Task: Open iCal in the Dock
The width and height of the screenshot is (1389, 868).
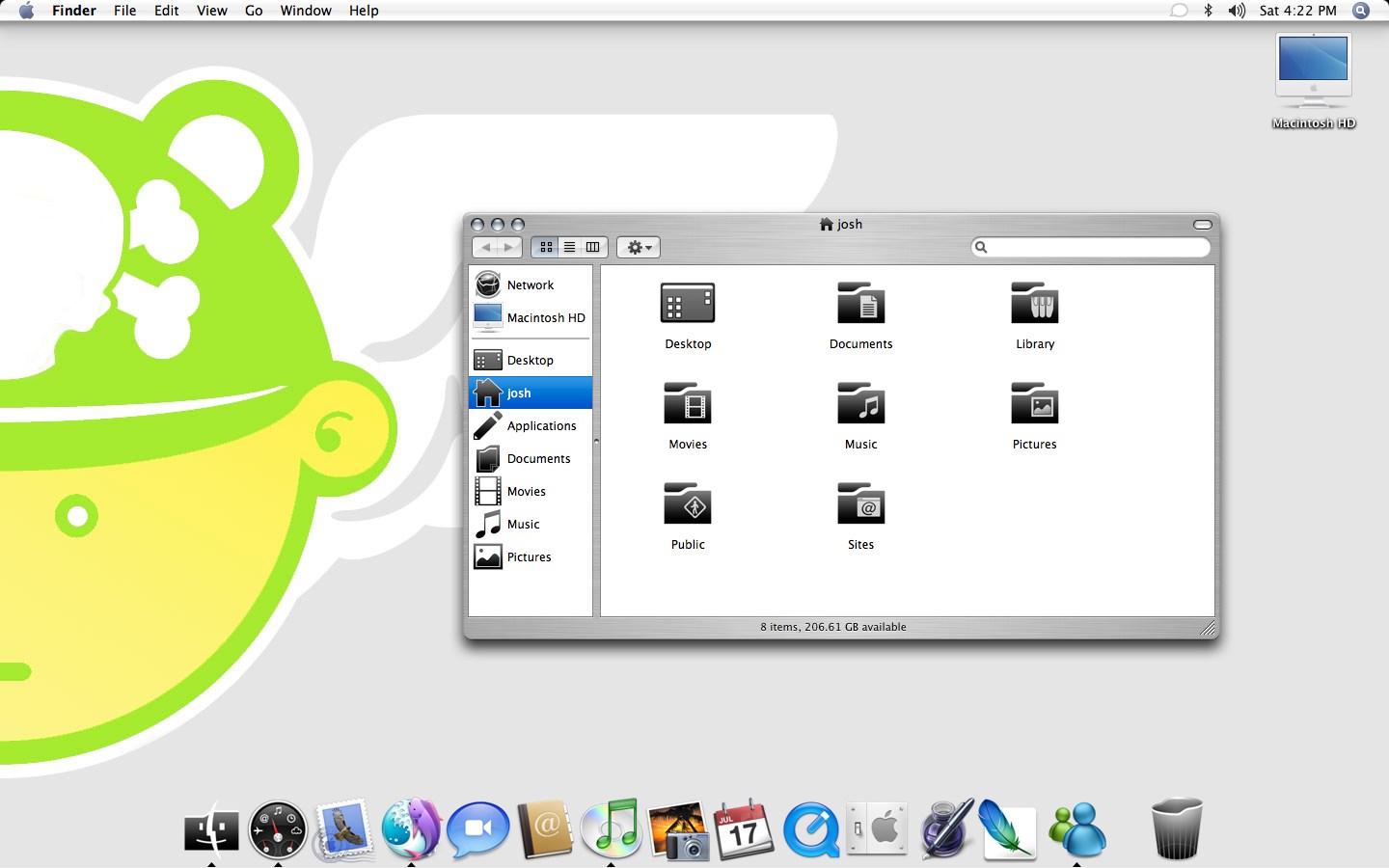Action: (743, 829)
